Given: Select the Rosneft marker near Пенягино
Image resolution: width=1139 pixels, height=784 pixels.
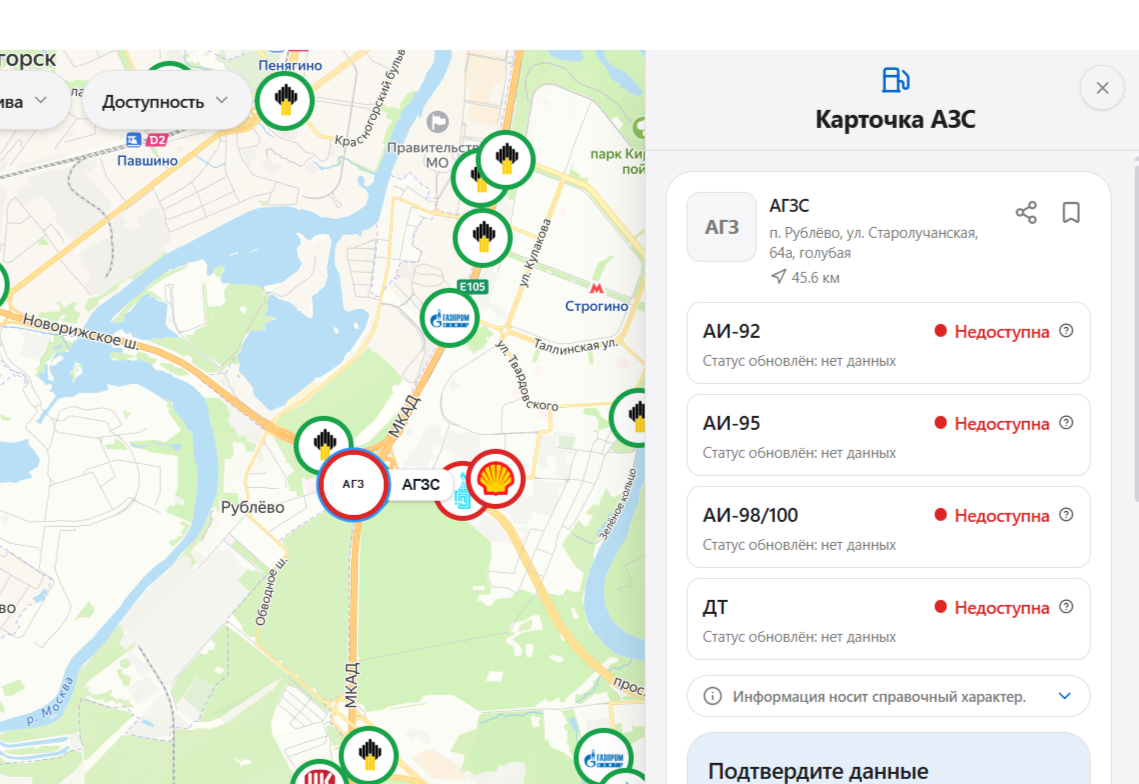Looking at the screenshot, I should pos(285,100).
